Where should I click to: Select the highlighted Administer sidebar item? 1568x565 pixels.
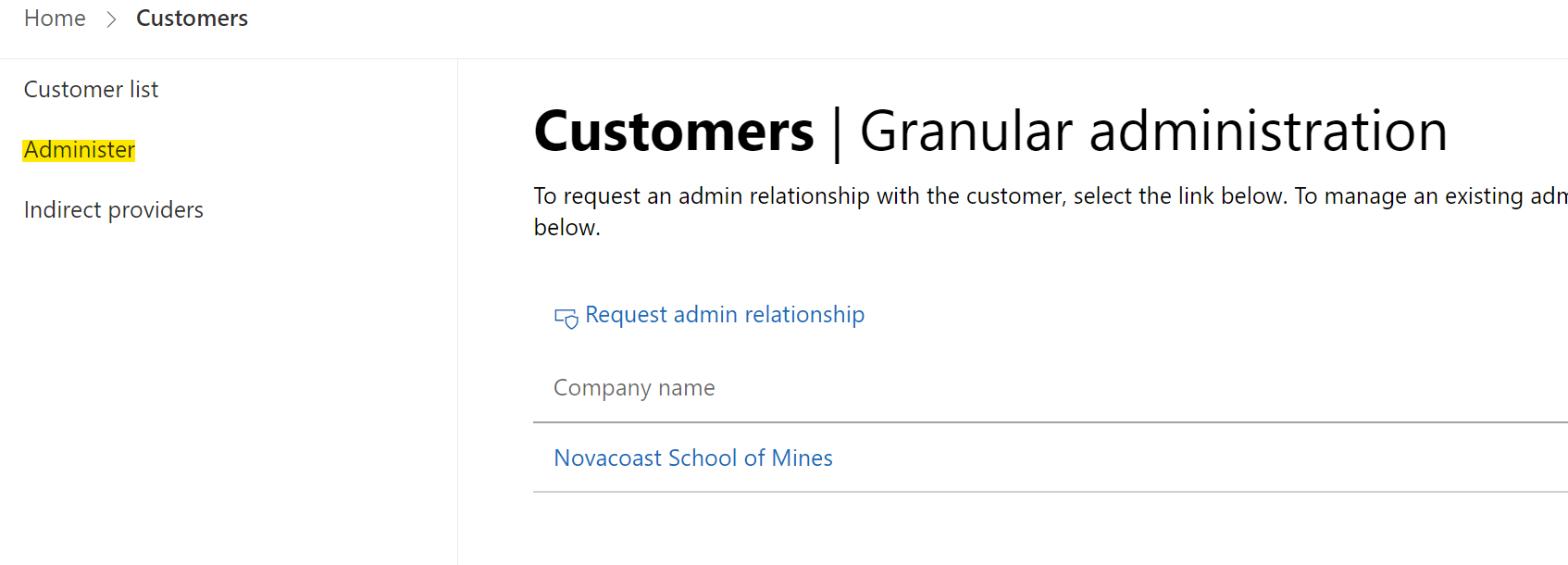[x=80, y=150]
